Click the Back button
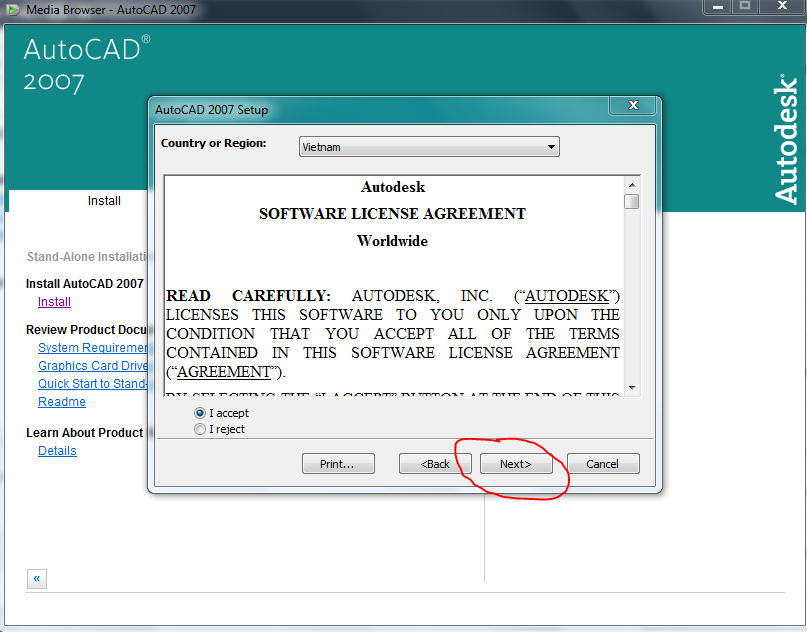Viewport: 807px width, 632px height. [435, 463]
